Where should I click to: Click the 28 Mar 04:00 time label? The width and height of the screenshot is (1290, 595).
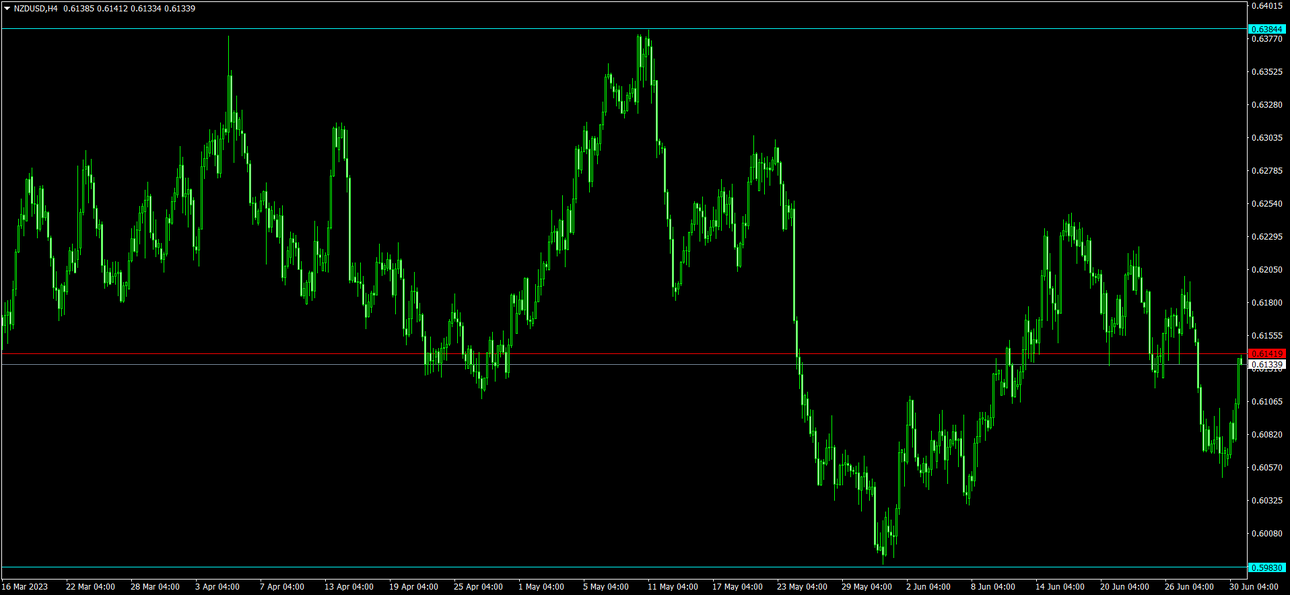pos(156,587)
